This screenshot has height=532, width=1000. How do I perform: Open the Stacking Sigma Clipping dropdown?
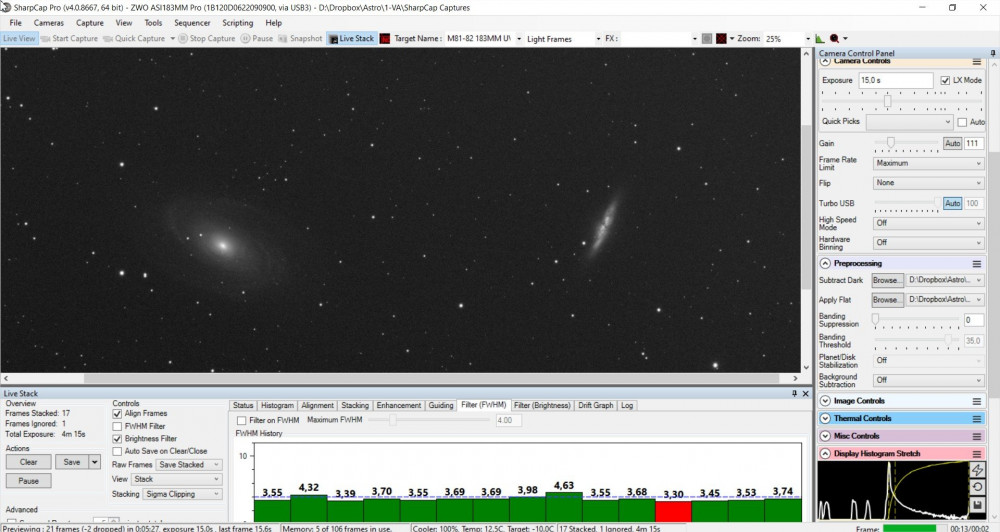(182, 494)
